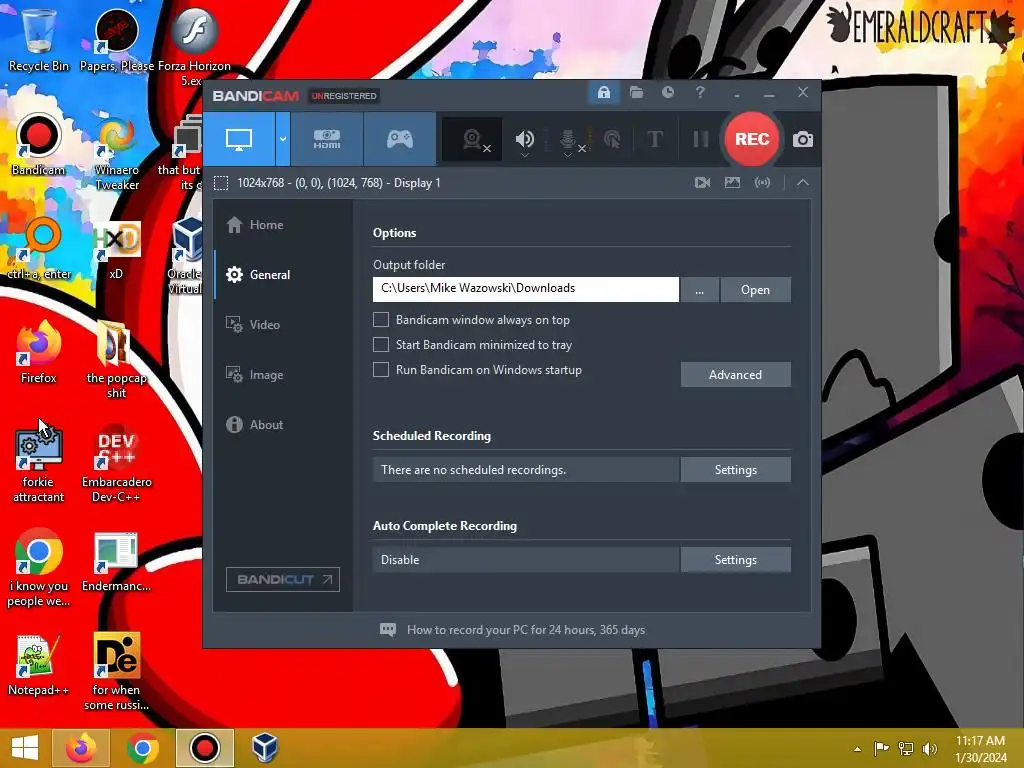Switch to game recording mode
This screenshot has height=768, width=1024.
pos(400,139)
